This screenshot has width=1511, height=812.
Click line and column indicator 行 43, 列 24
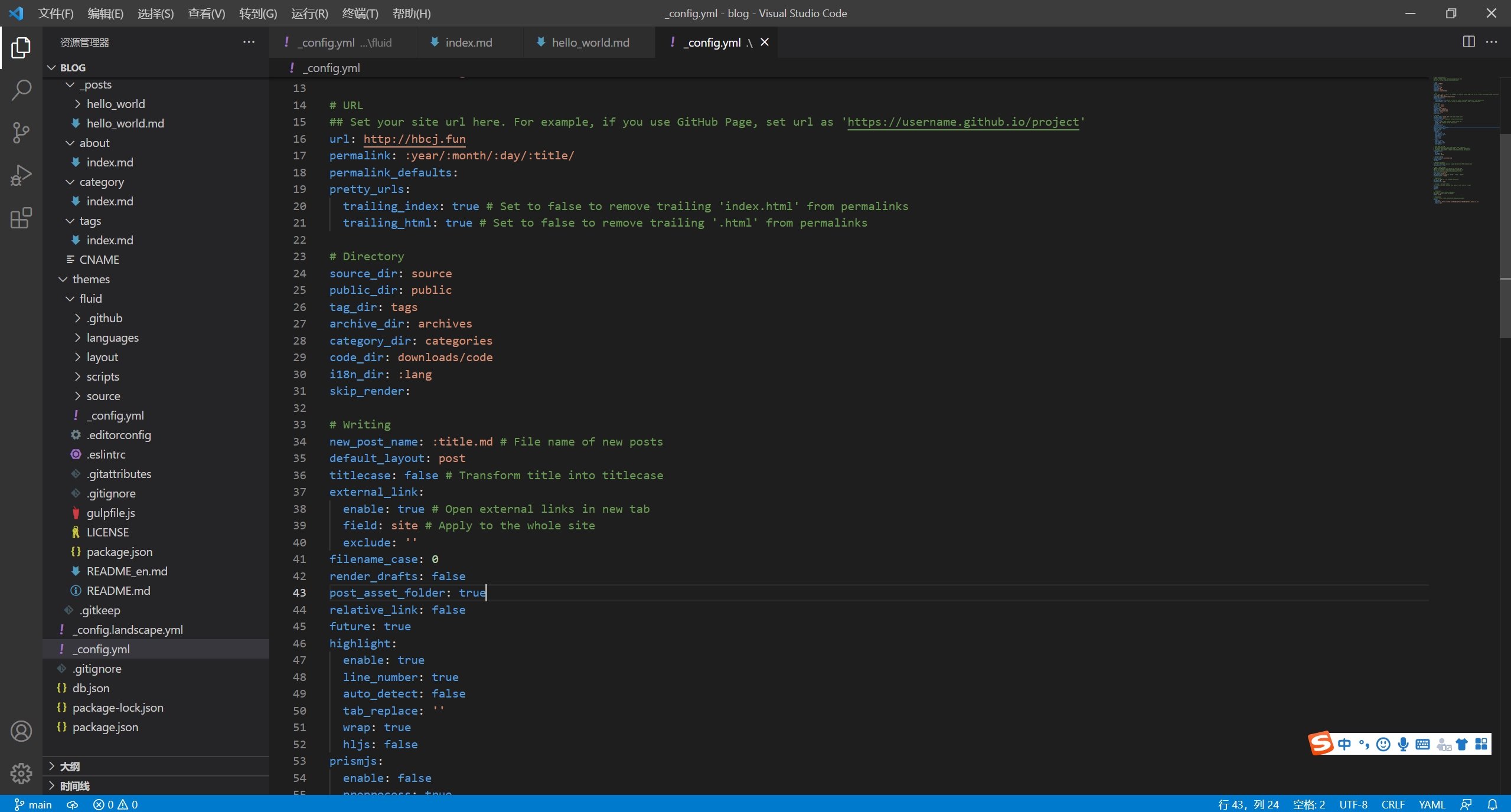pos(1248,804)
